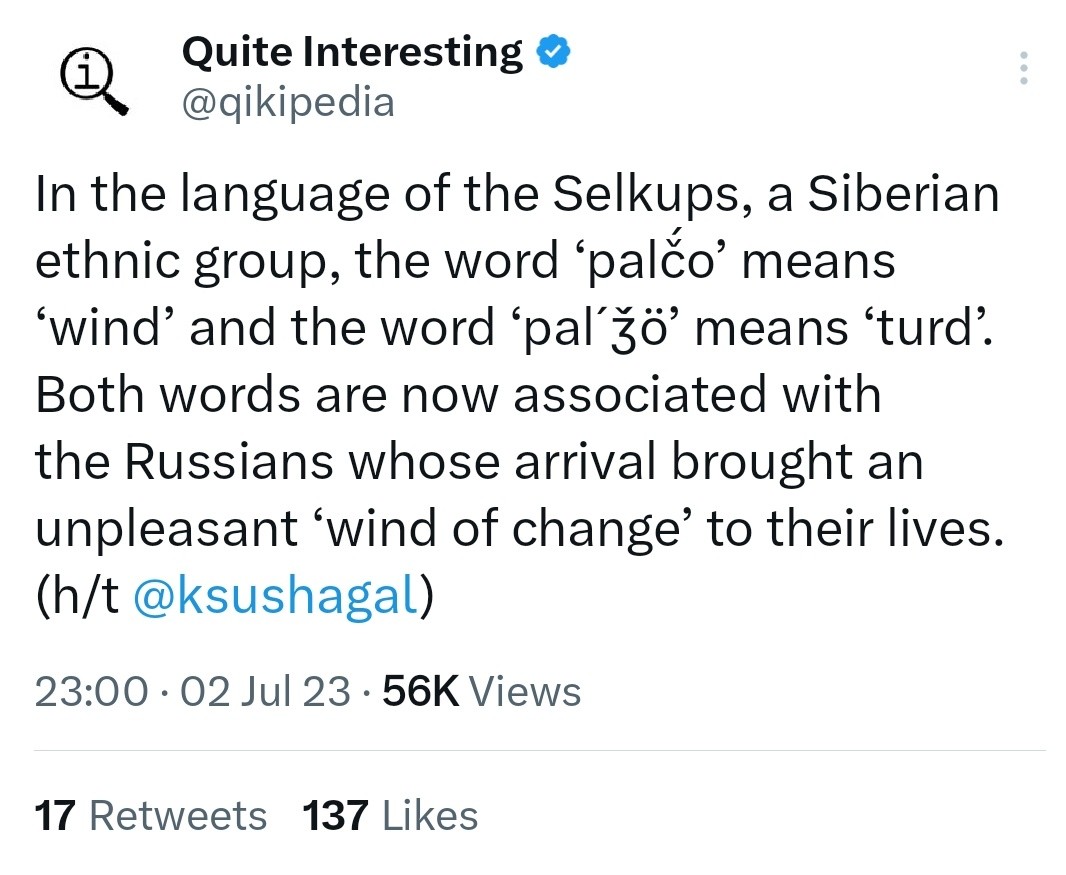Open the Quite Interesting profile avatar

94,82
